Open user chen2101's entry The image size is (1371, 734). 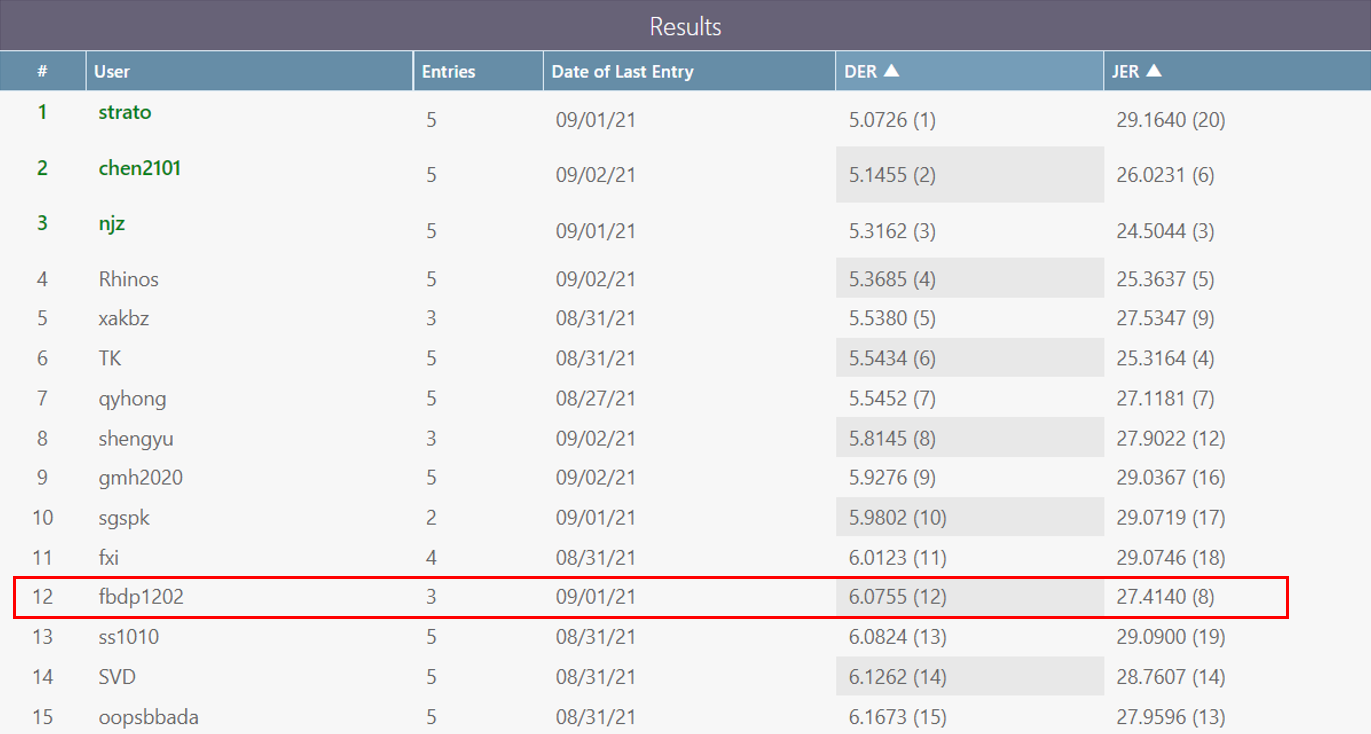(139, 168)
